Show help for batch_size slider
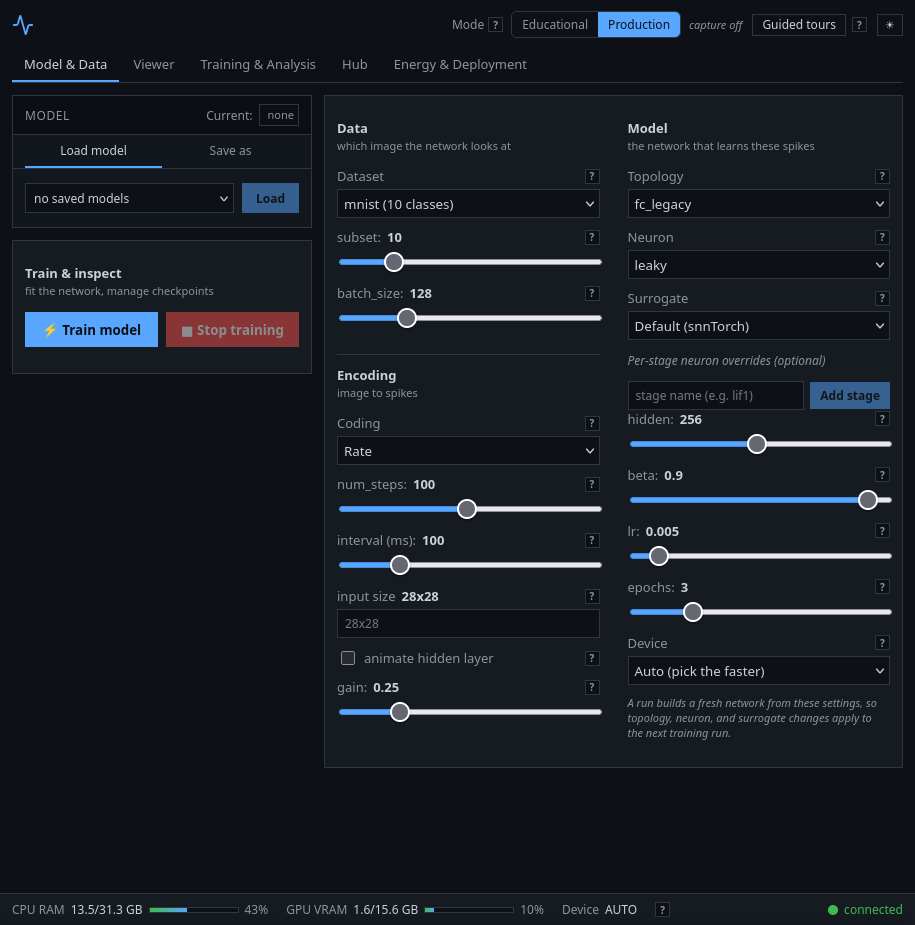 coord(592,293)
